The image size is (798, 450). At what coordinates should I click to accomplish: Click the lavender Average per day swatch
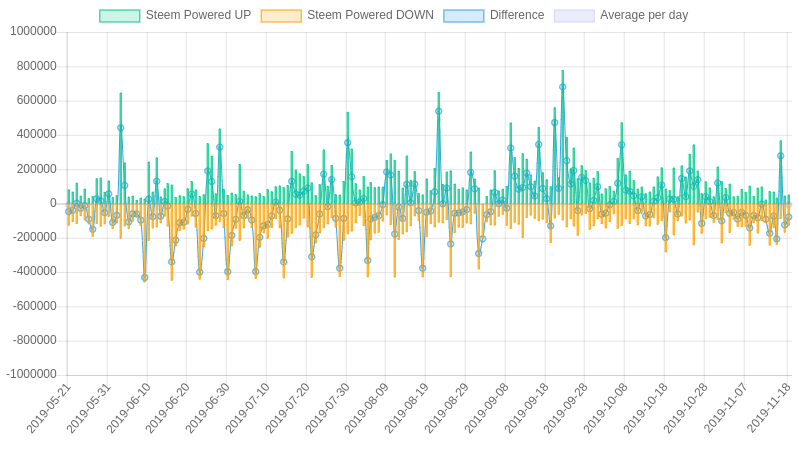click(x=574, y=16)
